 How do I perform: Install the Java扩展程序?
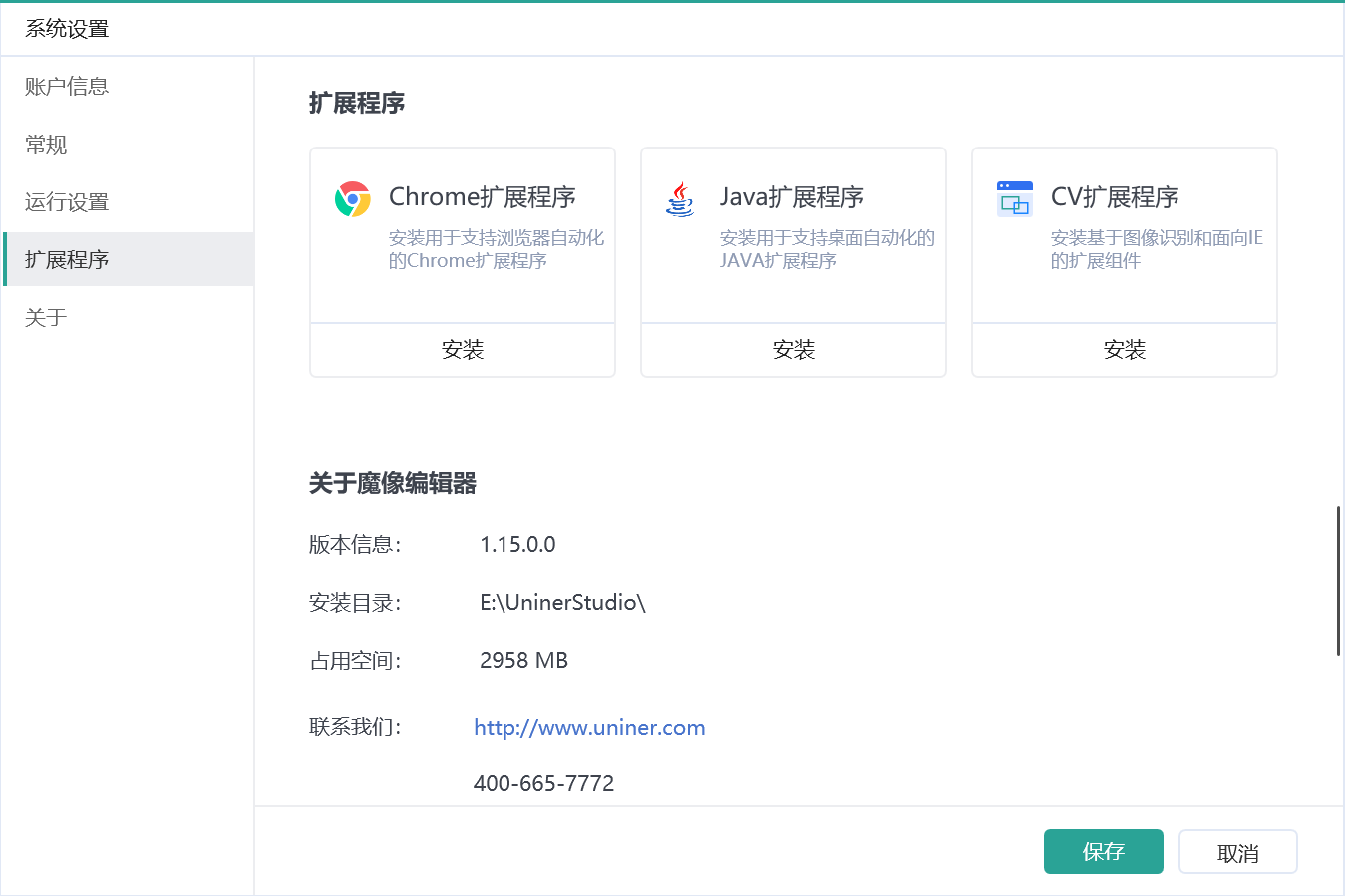click(794, 350)
